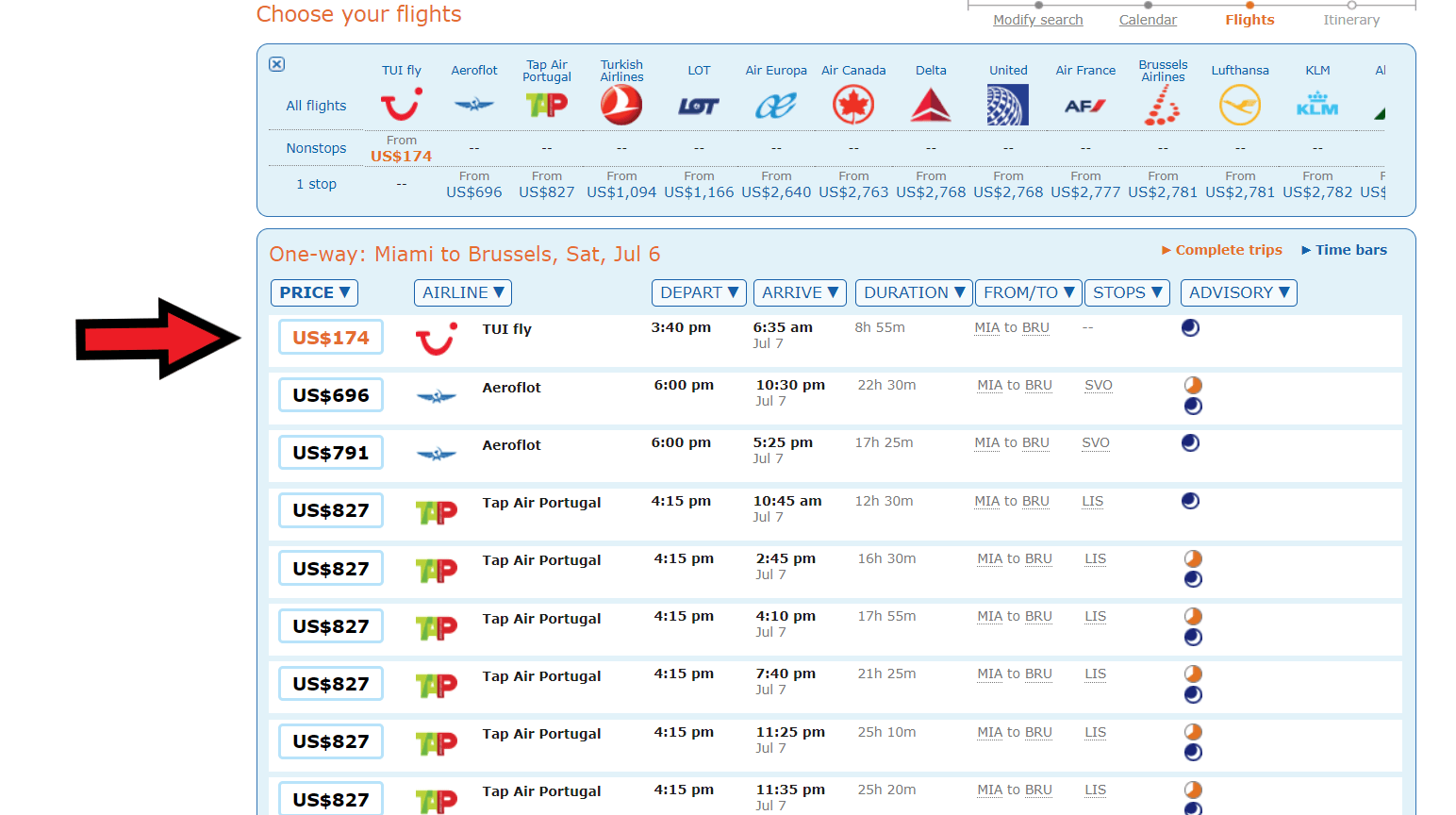Select US$827 fare arriving 10:45 am
This screenshot has height=815, width=1456.
(x=331, y=510)
